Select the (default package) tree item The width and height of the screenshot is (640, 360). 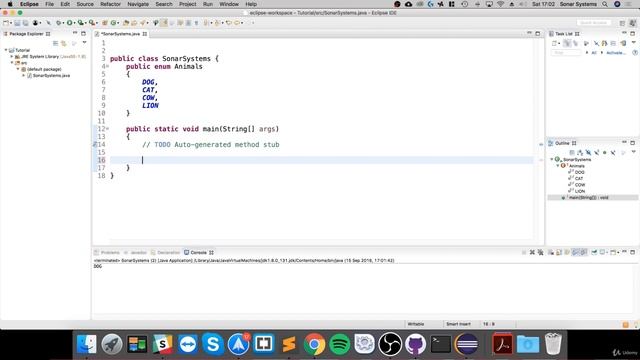pos(44,69)
